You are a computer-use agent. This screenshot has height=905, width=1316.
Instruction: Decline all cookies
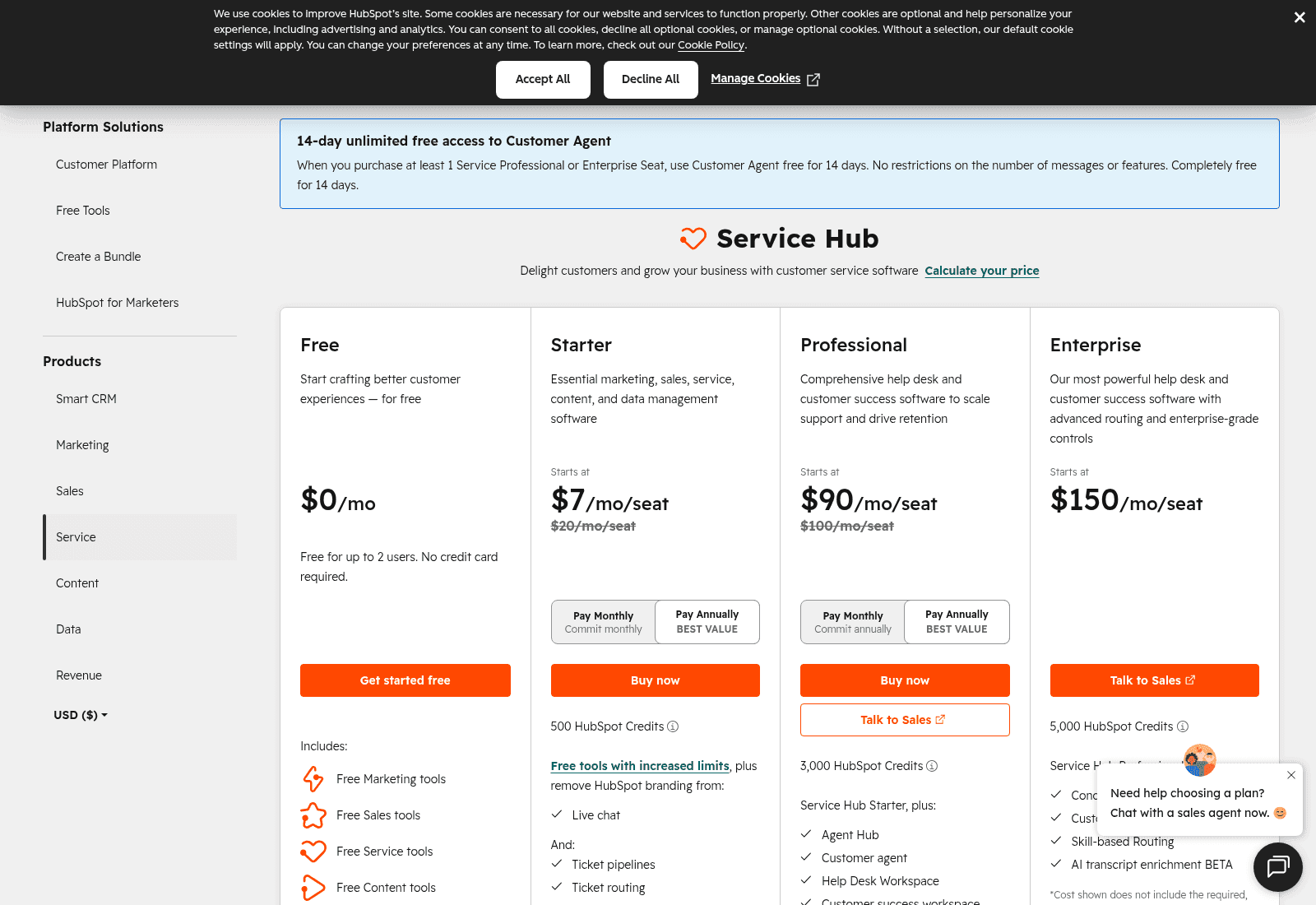[x=651, y=80]
